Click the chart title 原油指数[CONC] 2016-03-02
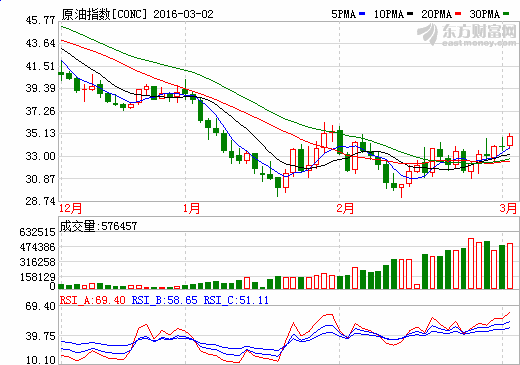The width and height of the screenshot is (520, 365). click(137, 14)
